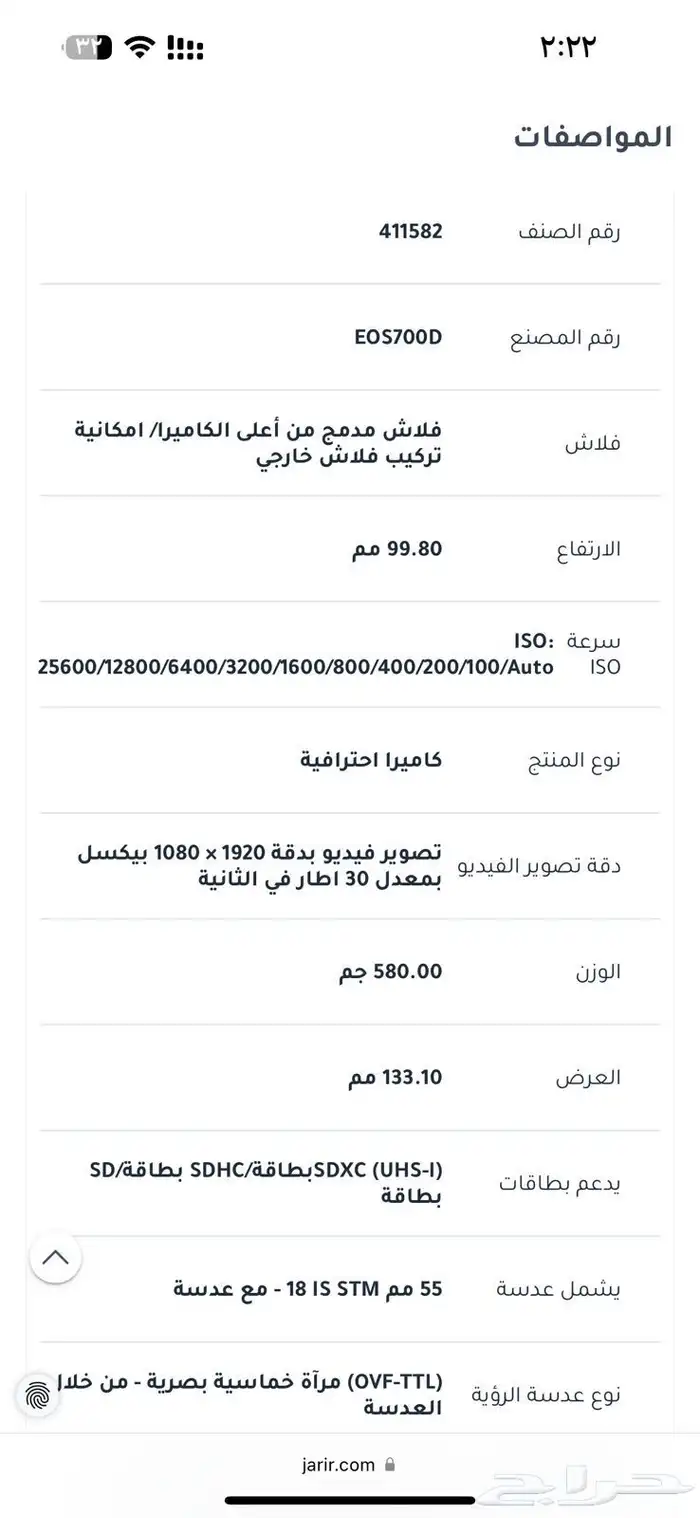The width and height of the screenshot is (700, 1518).
Task: Tap the fingerprint icon at bottom left
Action: [x=39, y=1395]
